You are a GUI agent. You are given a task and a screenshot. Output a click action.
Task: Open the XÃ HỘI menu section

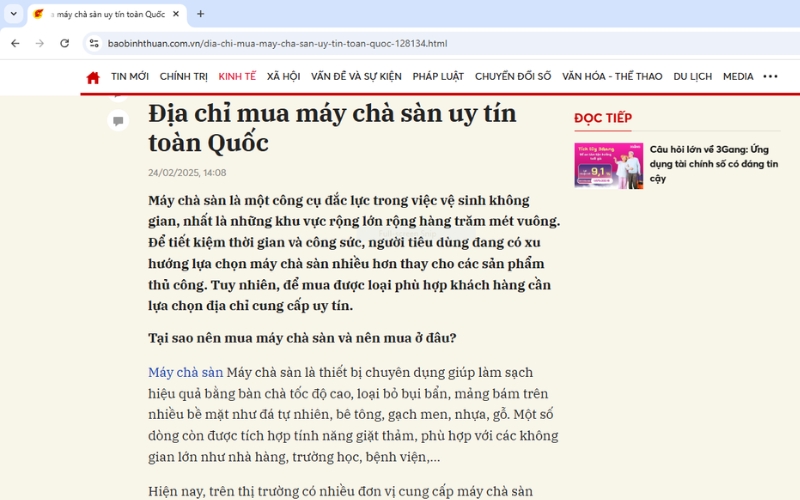[284, 77]
